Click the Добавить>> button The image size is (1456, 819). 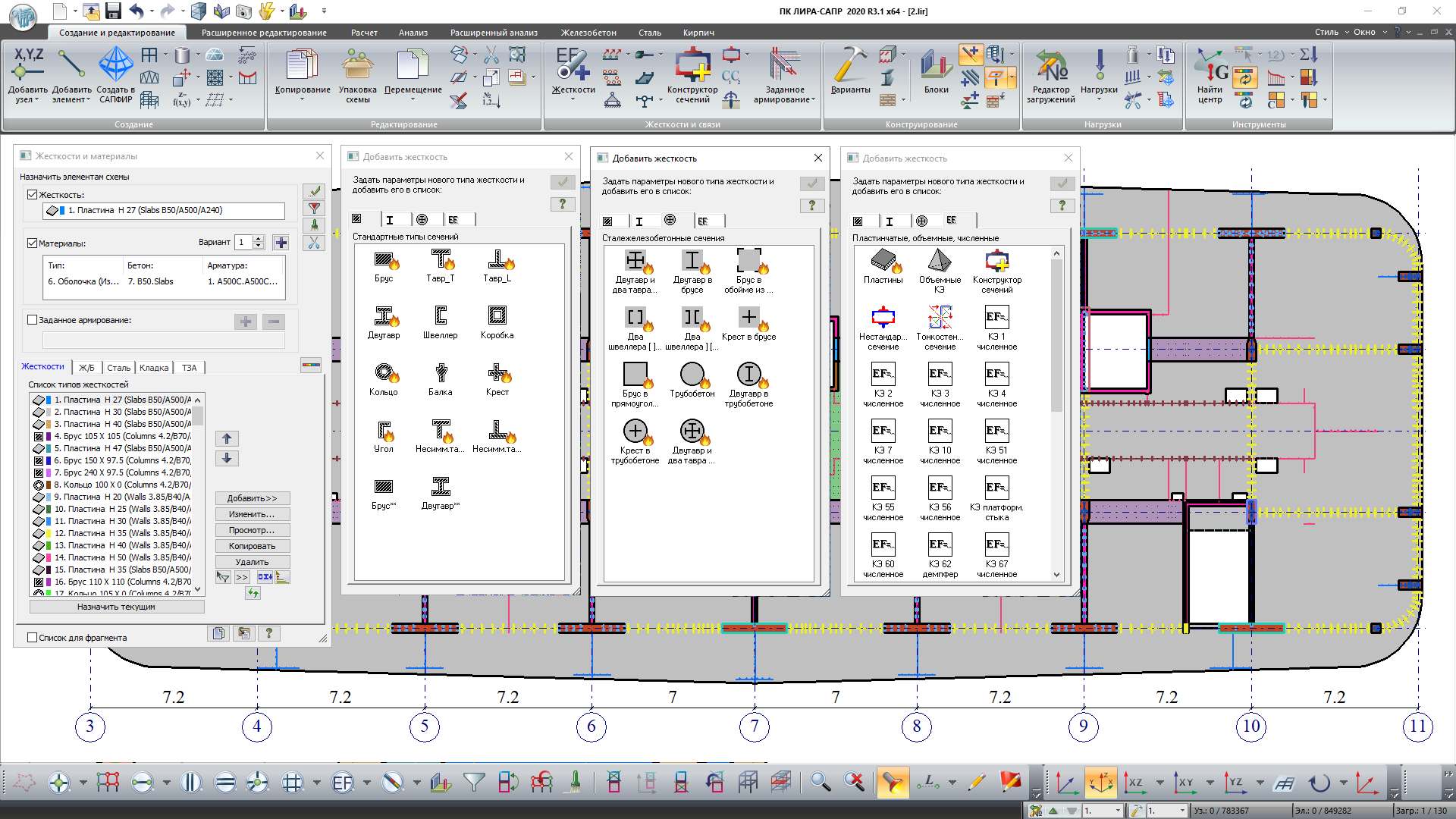(x=252, y=498)
